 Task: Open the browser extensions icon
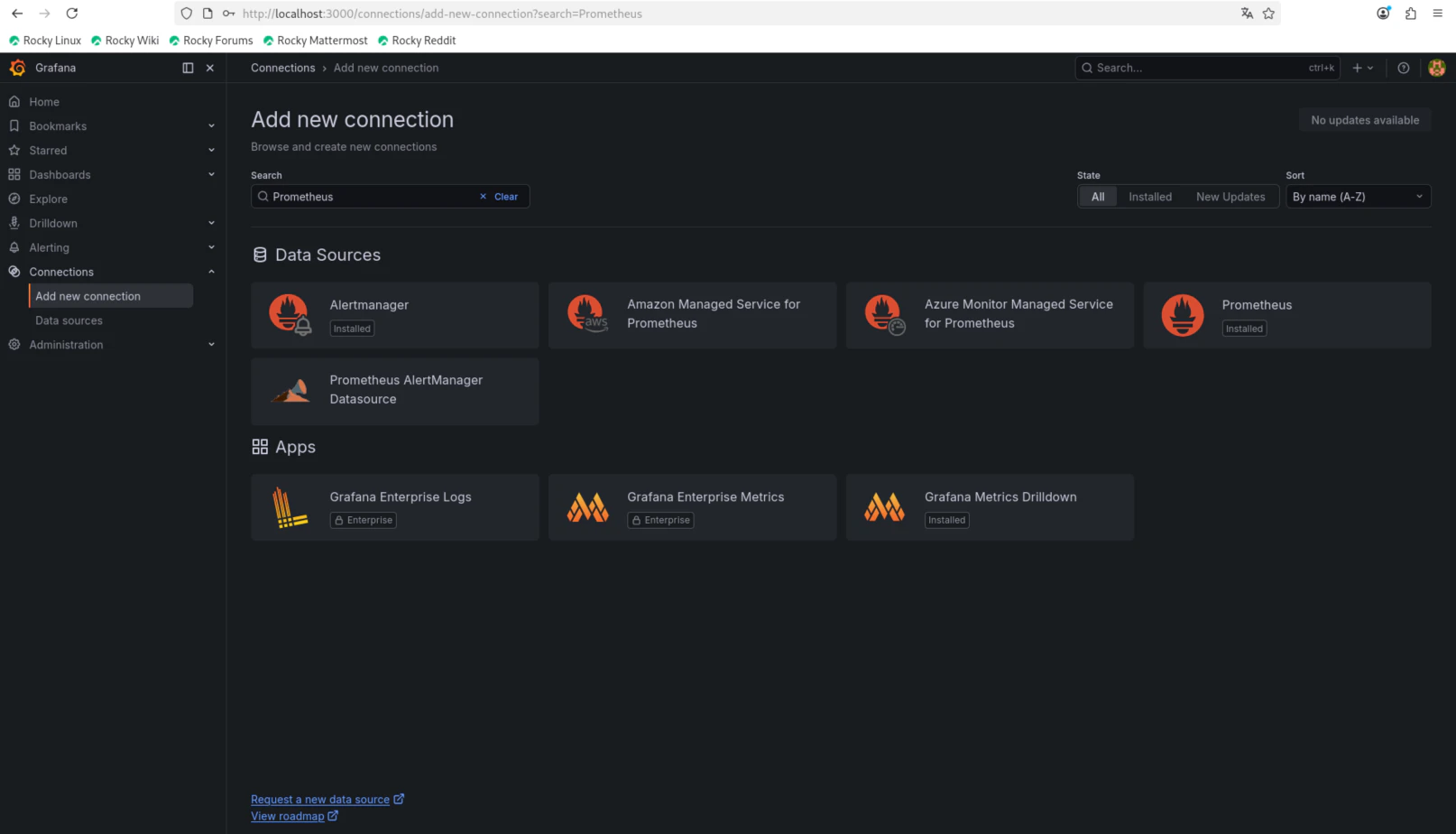(1410, 14)
